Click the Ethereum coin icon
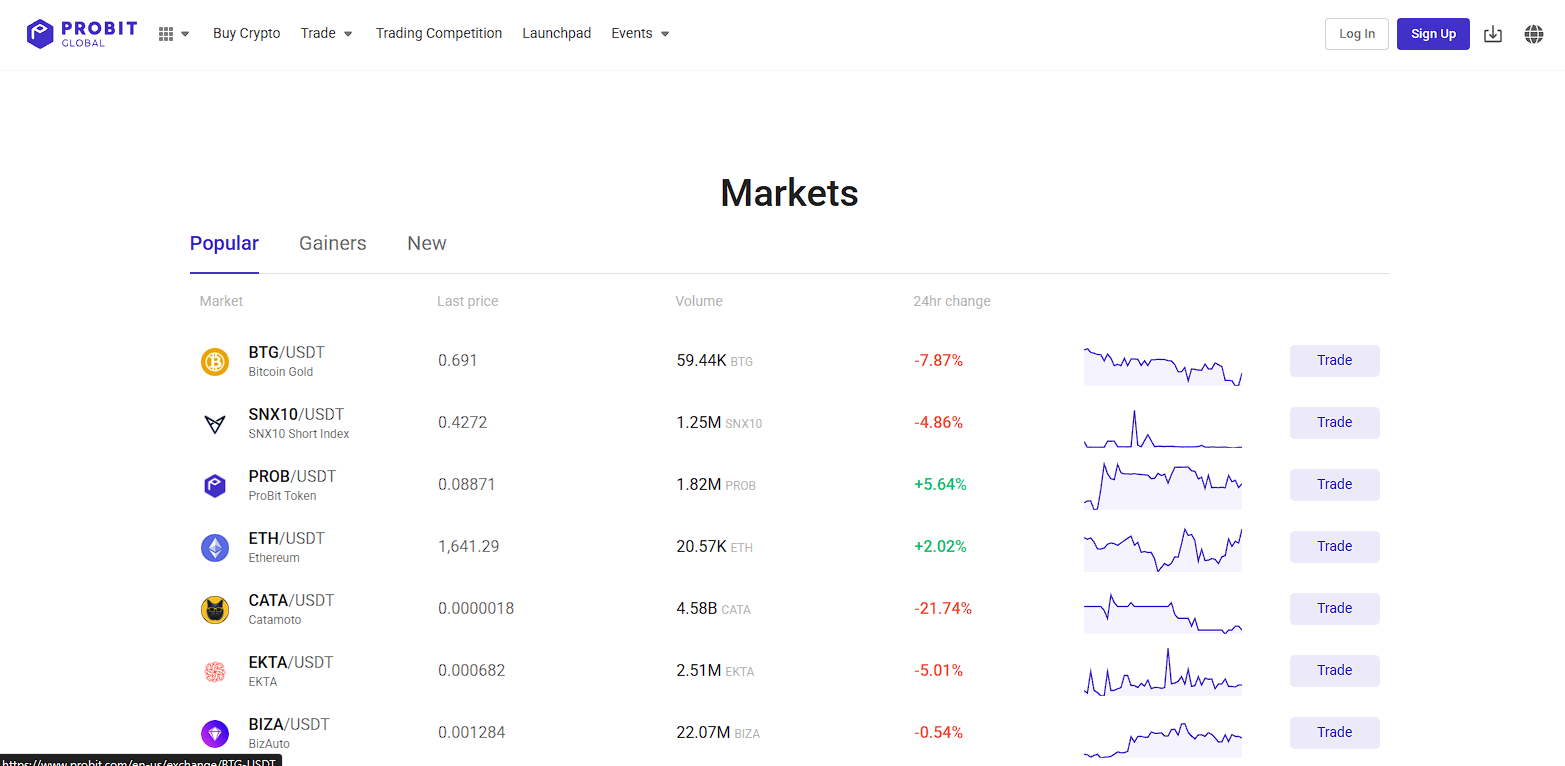The height and width of the screenshot is (766, 1565). click(215, 547)
